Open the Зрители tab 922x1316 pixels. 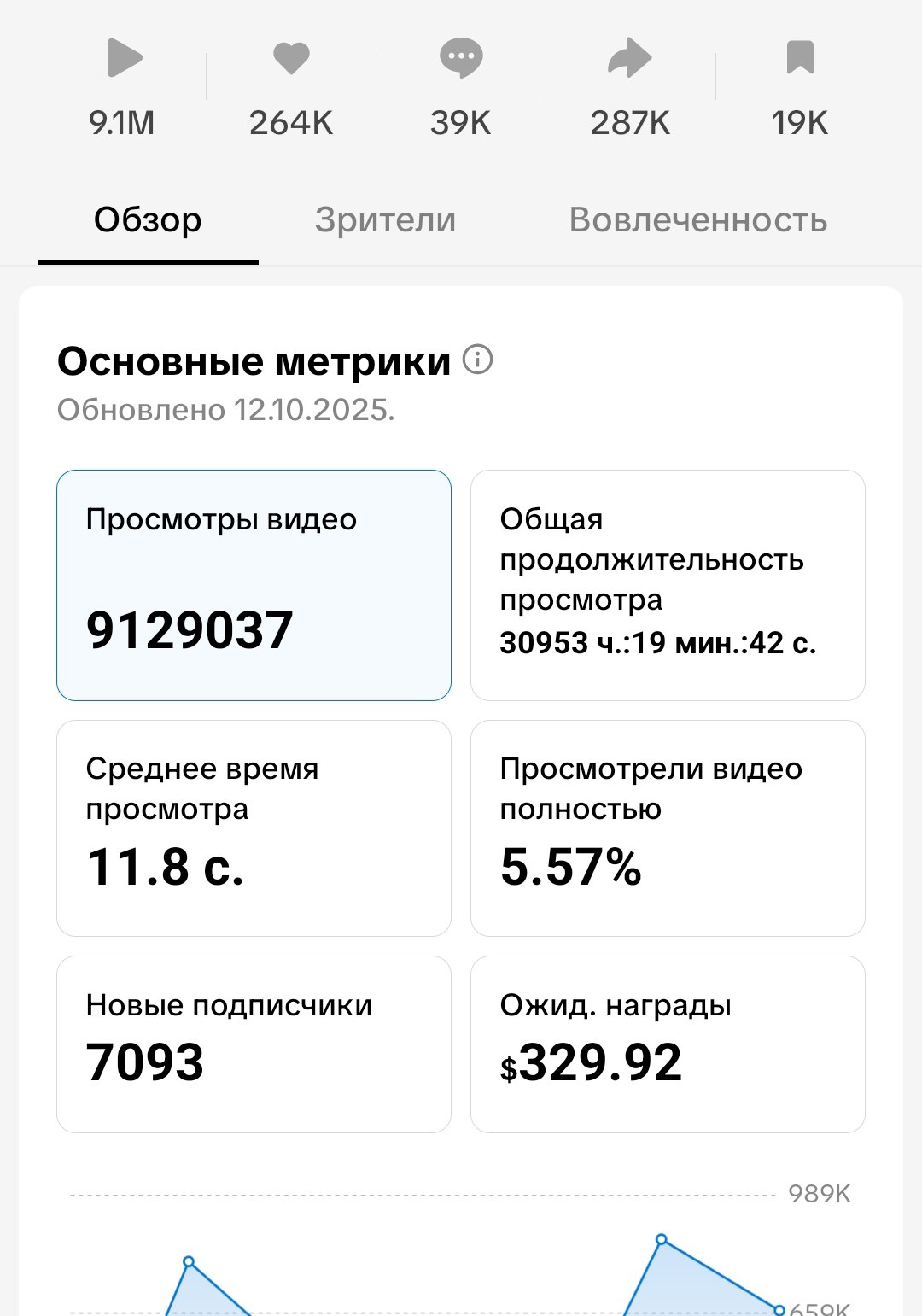[385, 220]
